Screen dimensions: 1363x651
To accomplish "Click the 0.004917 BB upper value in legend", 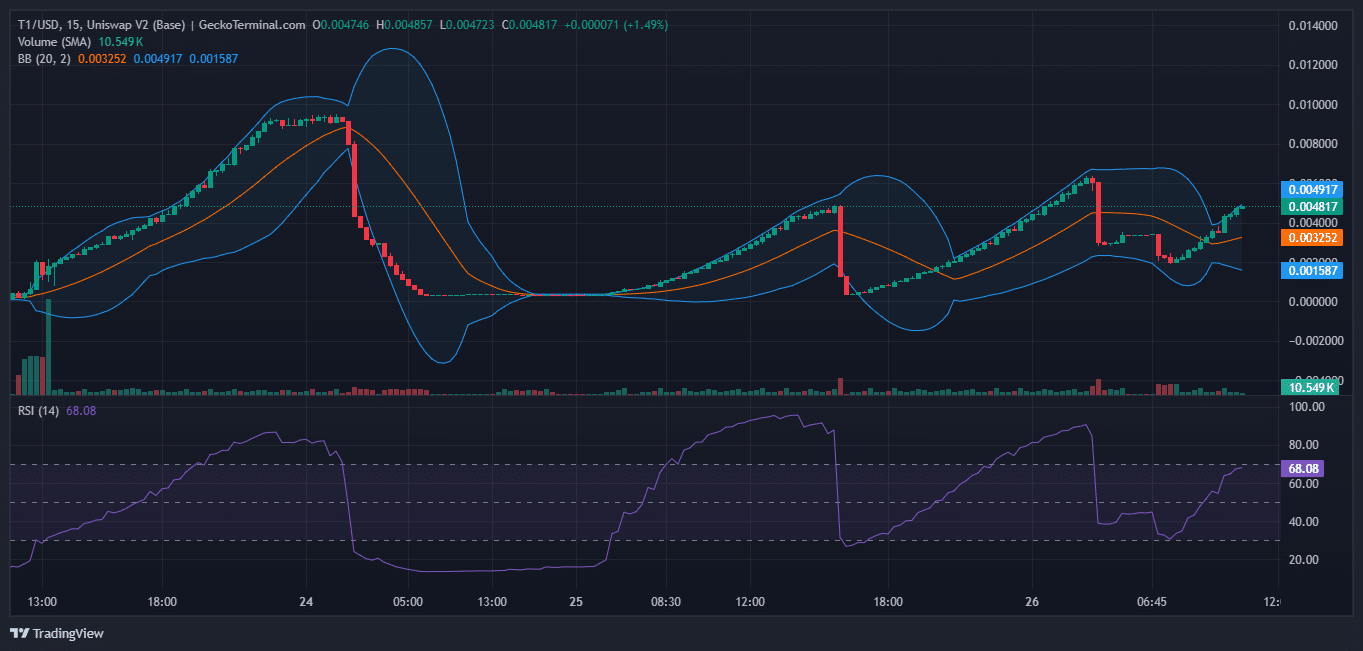I will click(x=158, y=59).
